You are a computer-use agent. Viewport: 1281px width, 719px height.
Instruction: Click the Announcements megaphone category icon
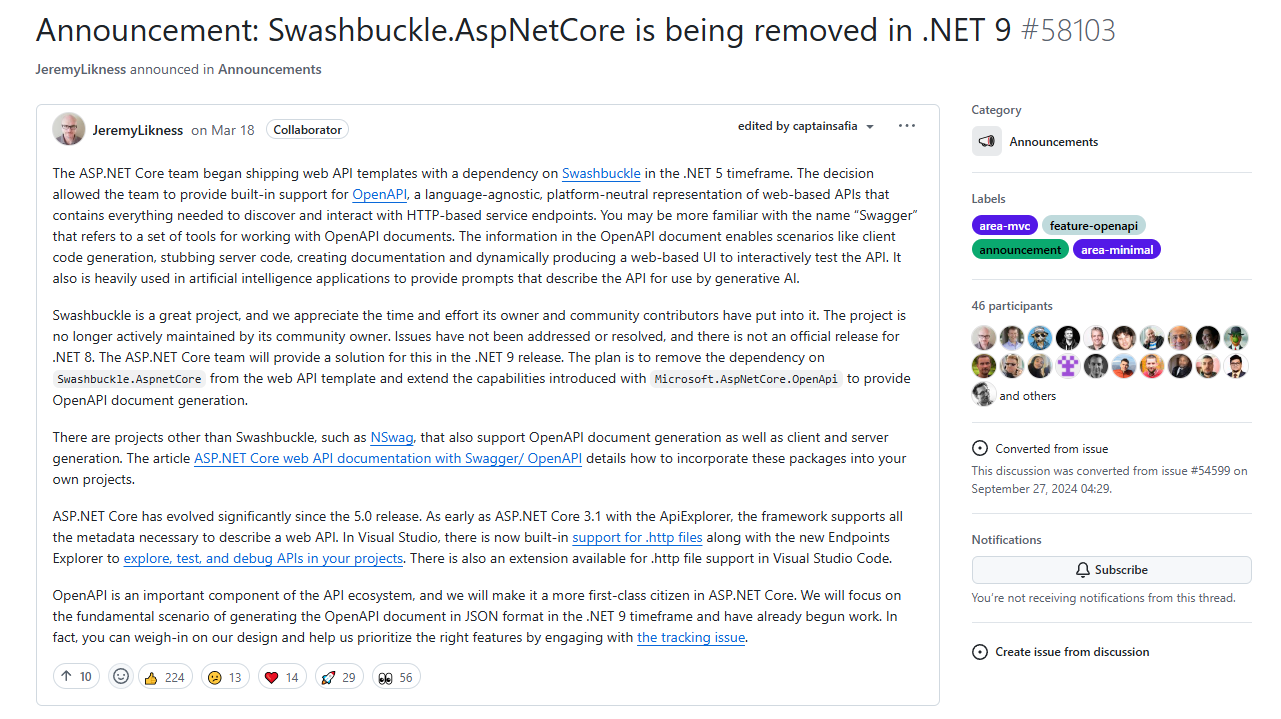pos(986,141)
